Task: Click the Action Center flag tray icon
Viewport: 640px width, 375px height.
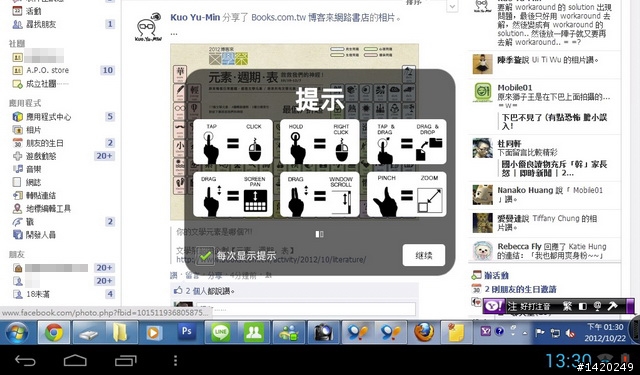Action: pos(540,333)
